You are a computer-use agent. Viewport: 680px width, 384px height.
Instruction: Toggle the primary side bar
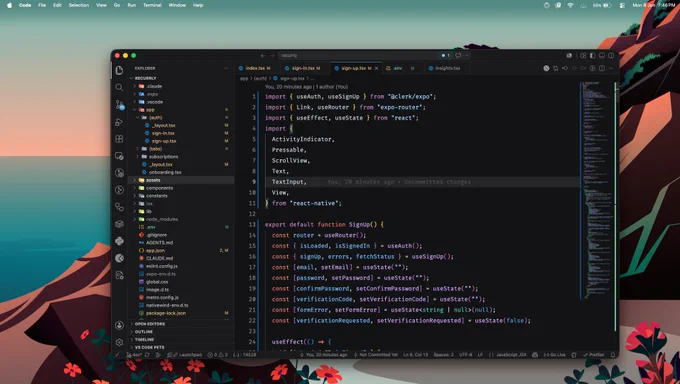click(592, 56)
